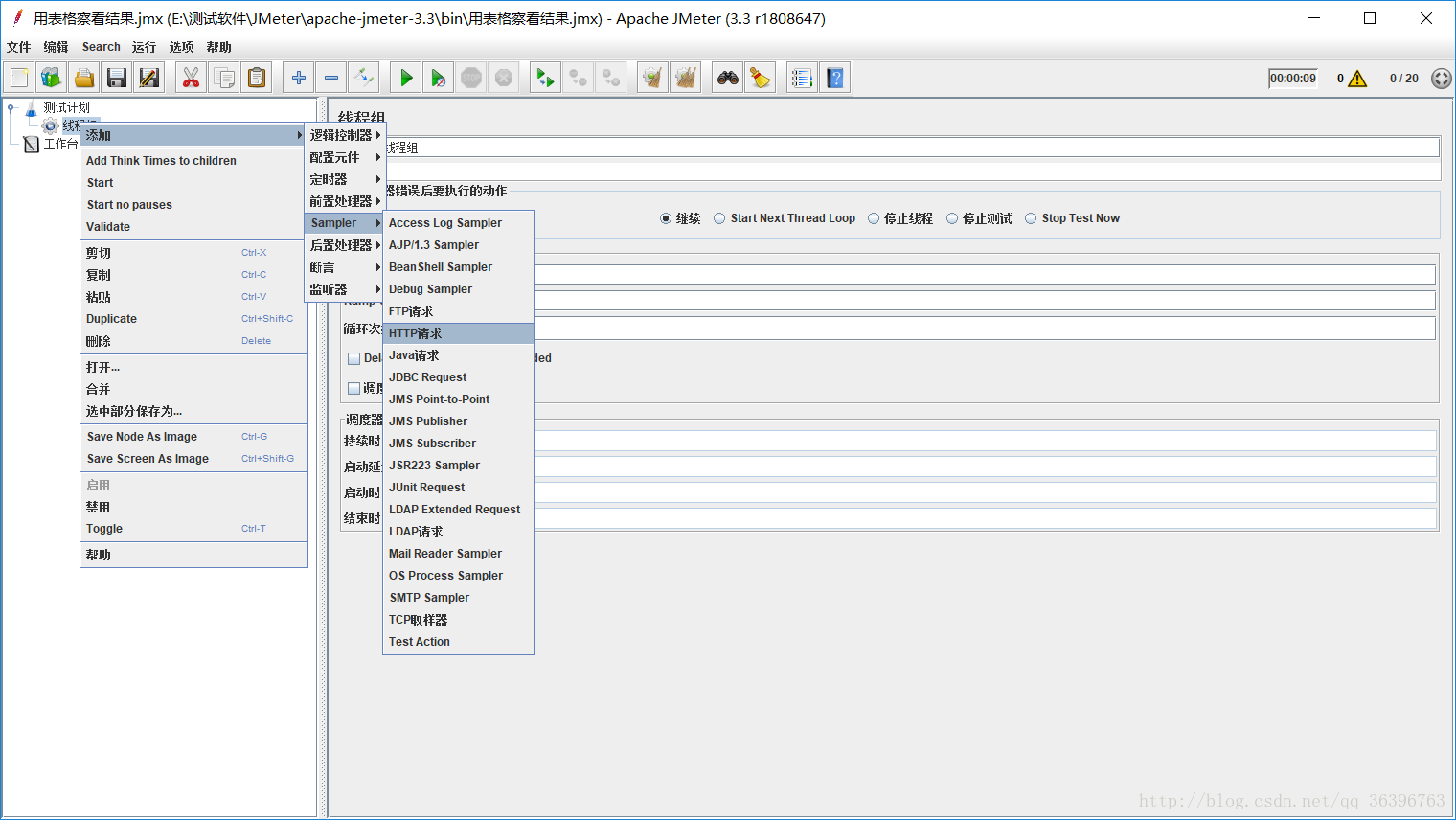Click the Paste clipboard icon

click(x=257, y=78)
